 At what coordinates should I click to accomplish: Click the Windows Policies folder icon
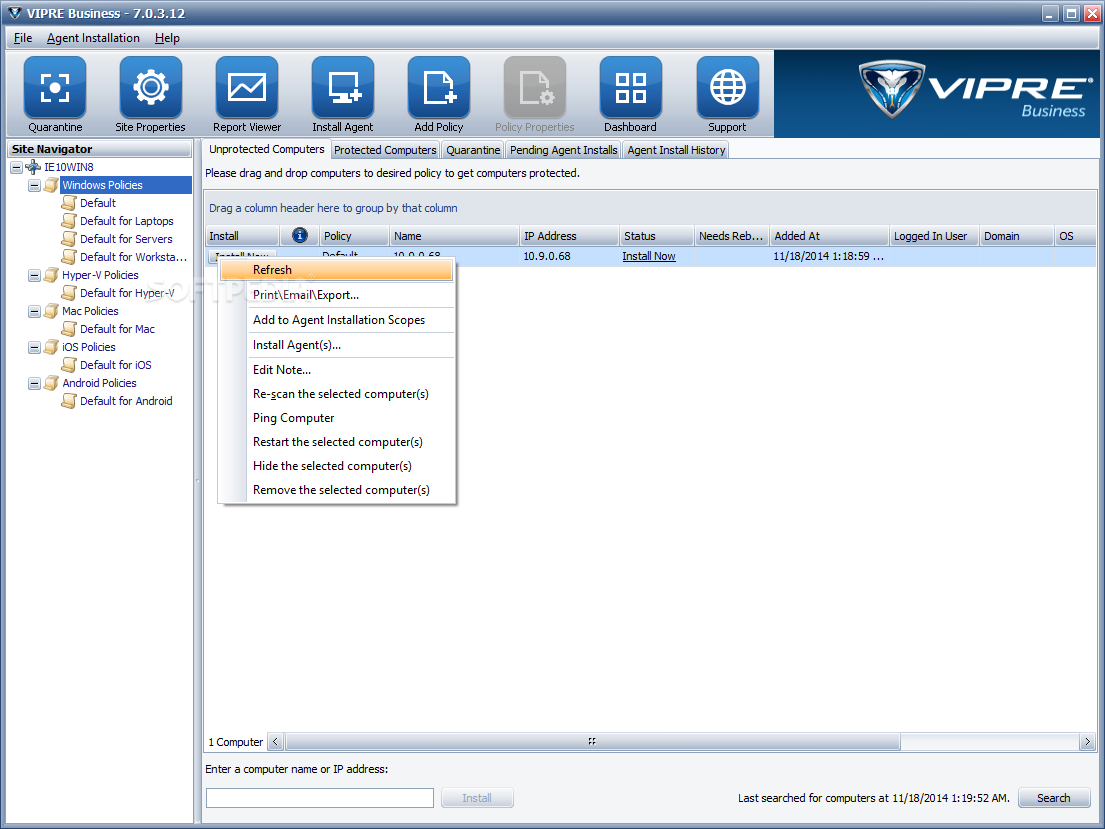coord(51,185)
